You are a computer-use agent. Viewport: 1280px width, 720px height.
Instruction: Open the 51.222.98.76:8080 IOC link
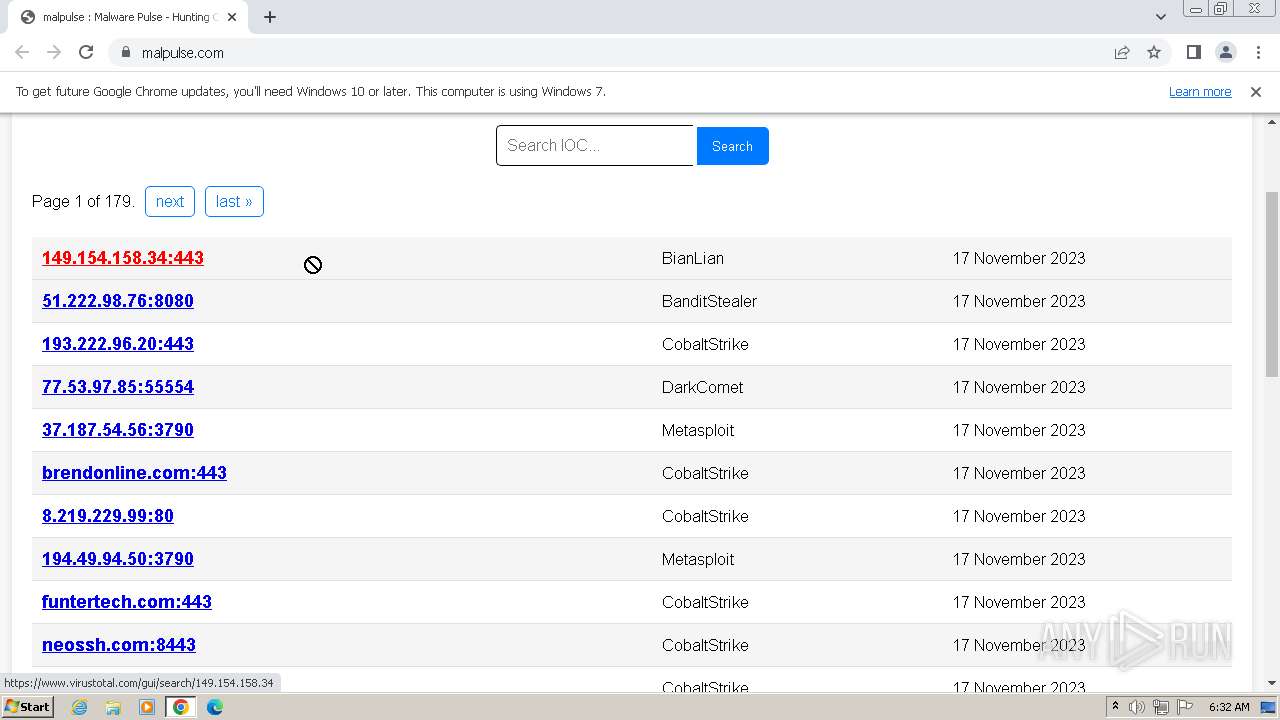pyautogui.click(x=118, y=301)
